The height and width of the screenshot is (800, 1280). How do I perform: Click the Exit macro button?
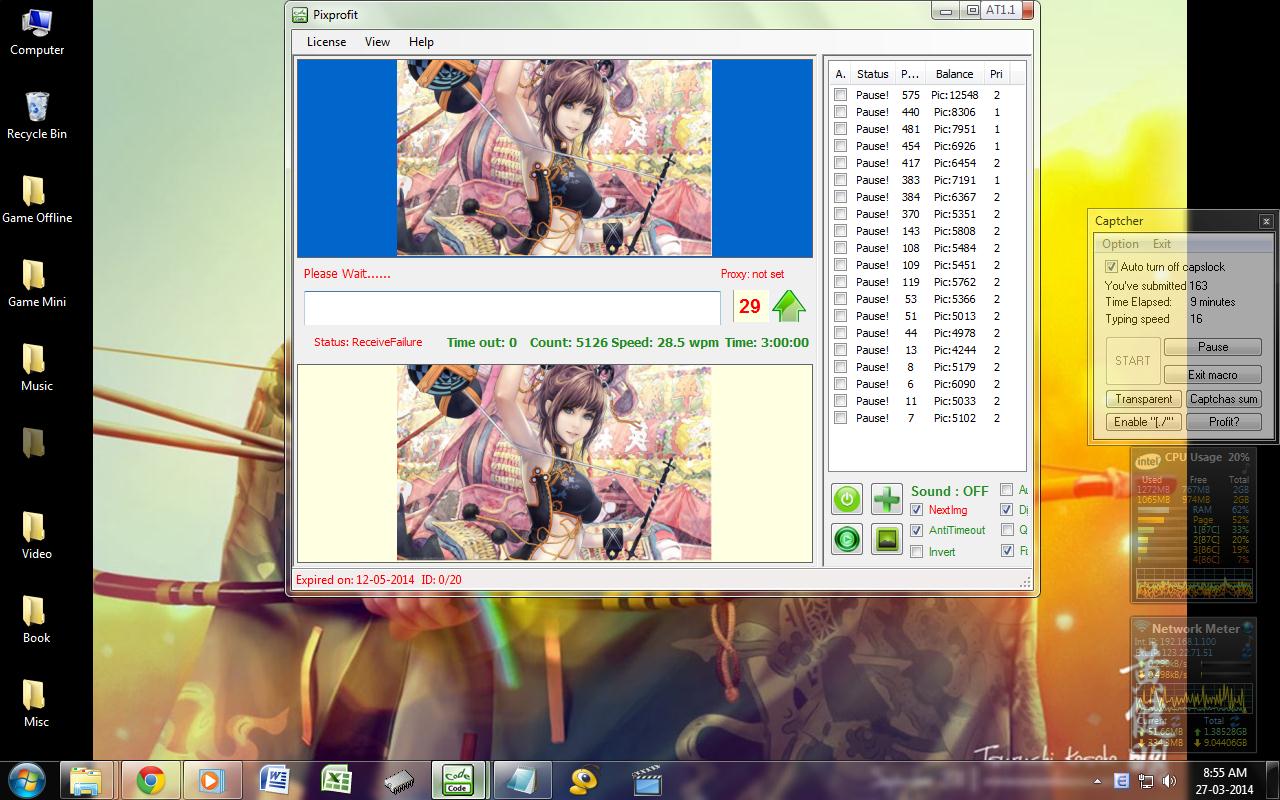point(1213,375)
